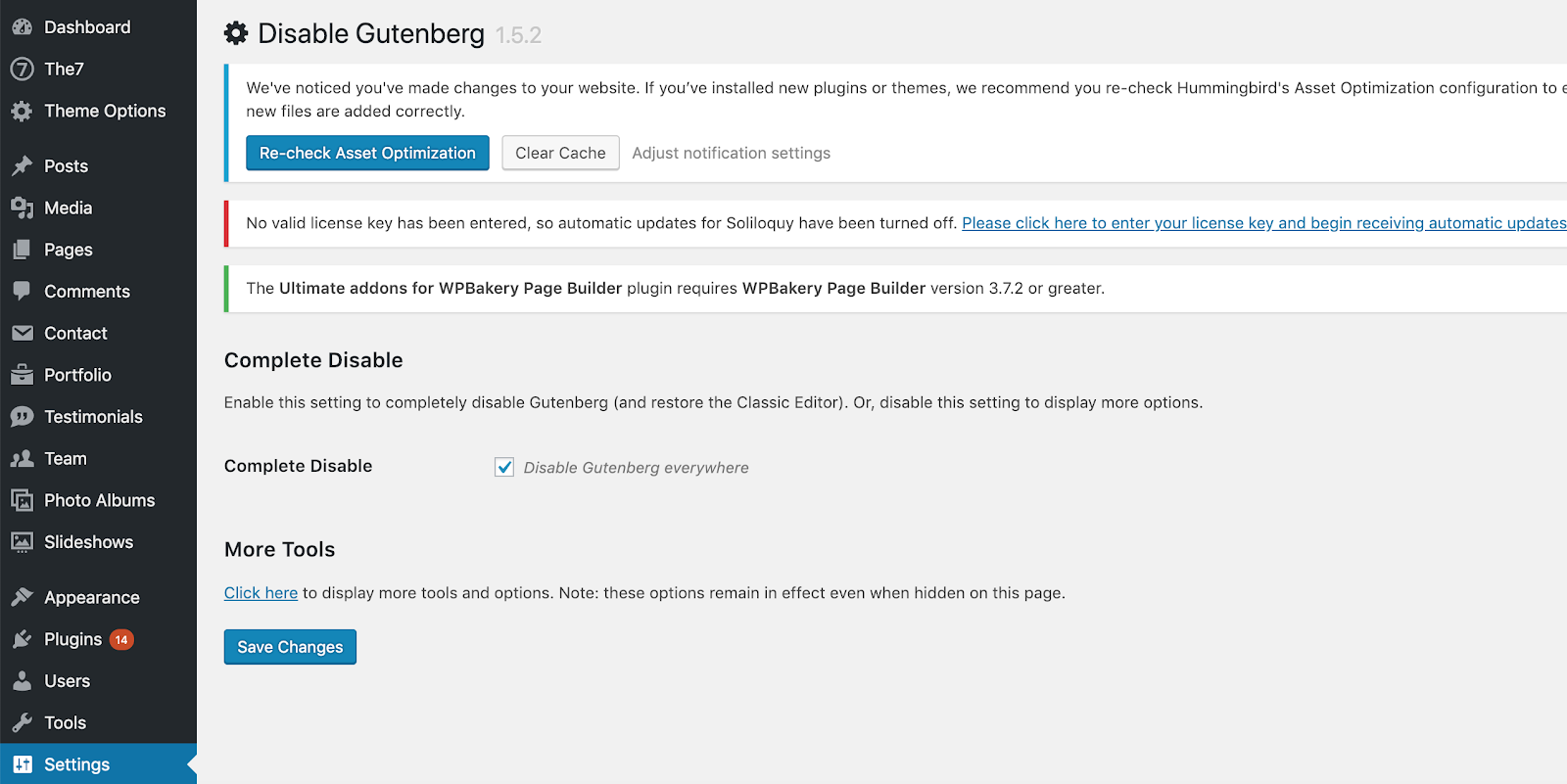Click the Settings sliders icon

pyautogui.click(x=22, y=764)
